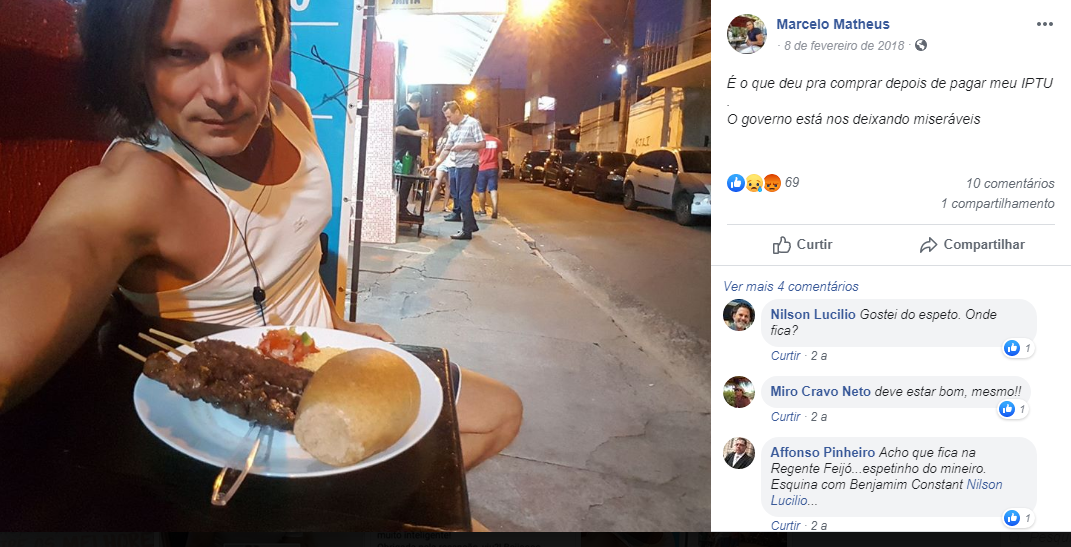Expand Ver mais 4 comentários

pyautogui.click(x=791, y=286)
